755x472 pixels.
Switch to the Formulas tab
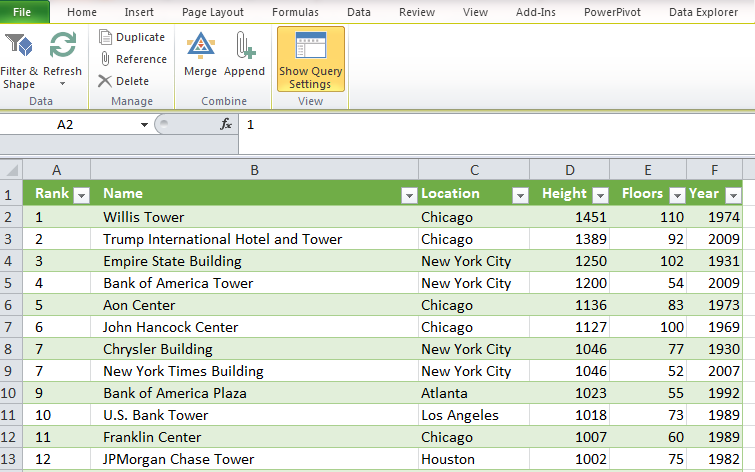(x=295, y=12)
